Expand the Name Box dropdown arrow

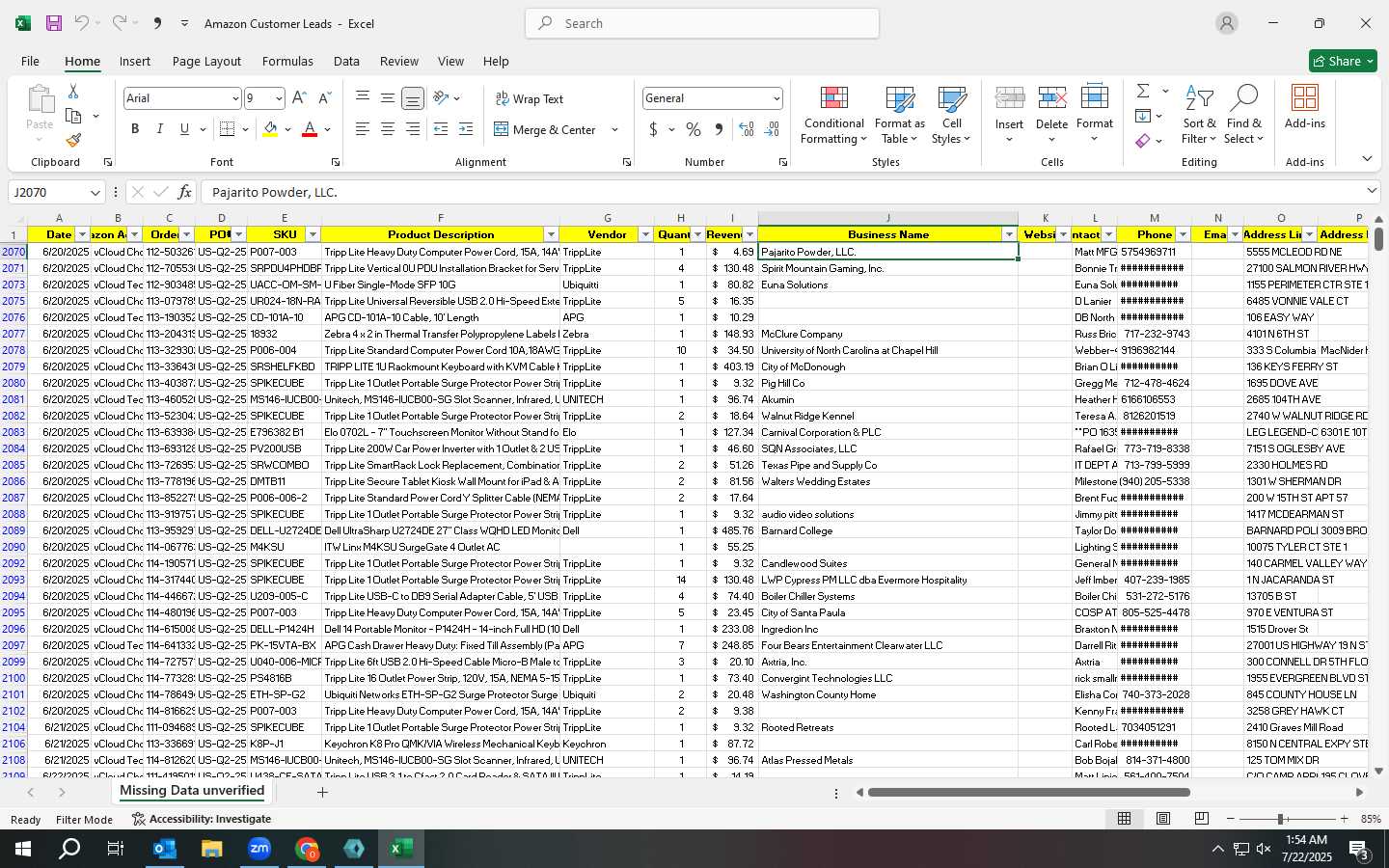95,192
